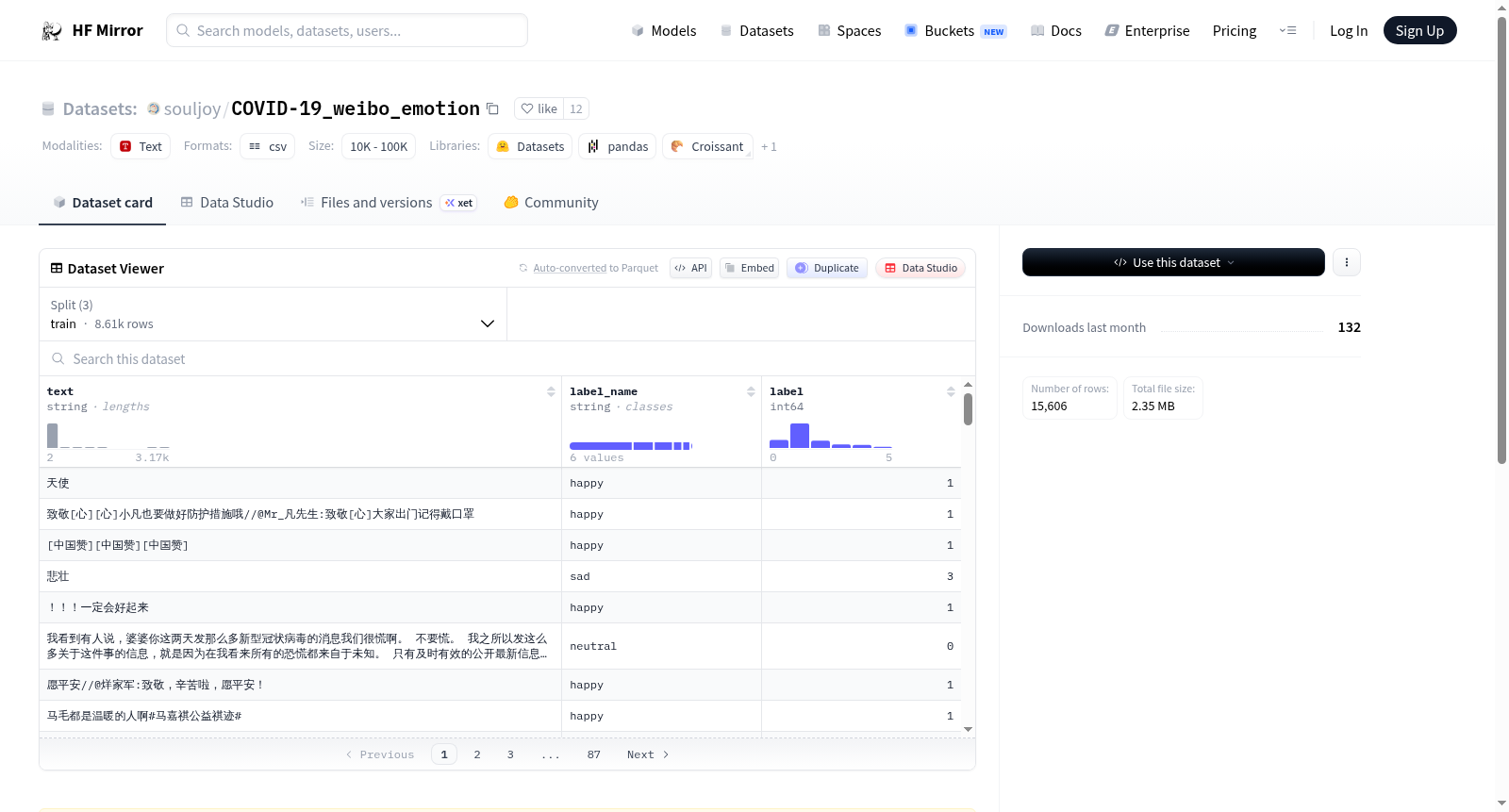Open the Buckets menu item
1509x812 pixels.
[x=955, y=30]
